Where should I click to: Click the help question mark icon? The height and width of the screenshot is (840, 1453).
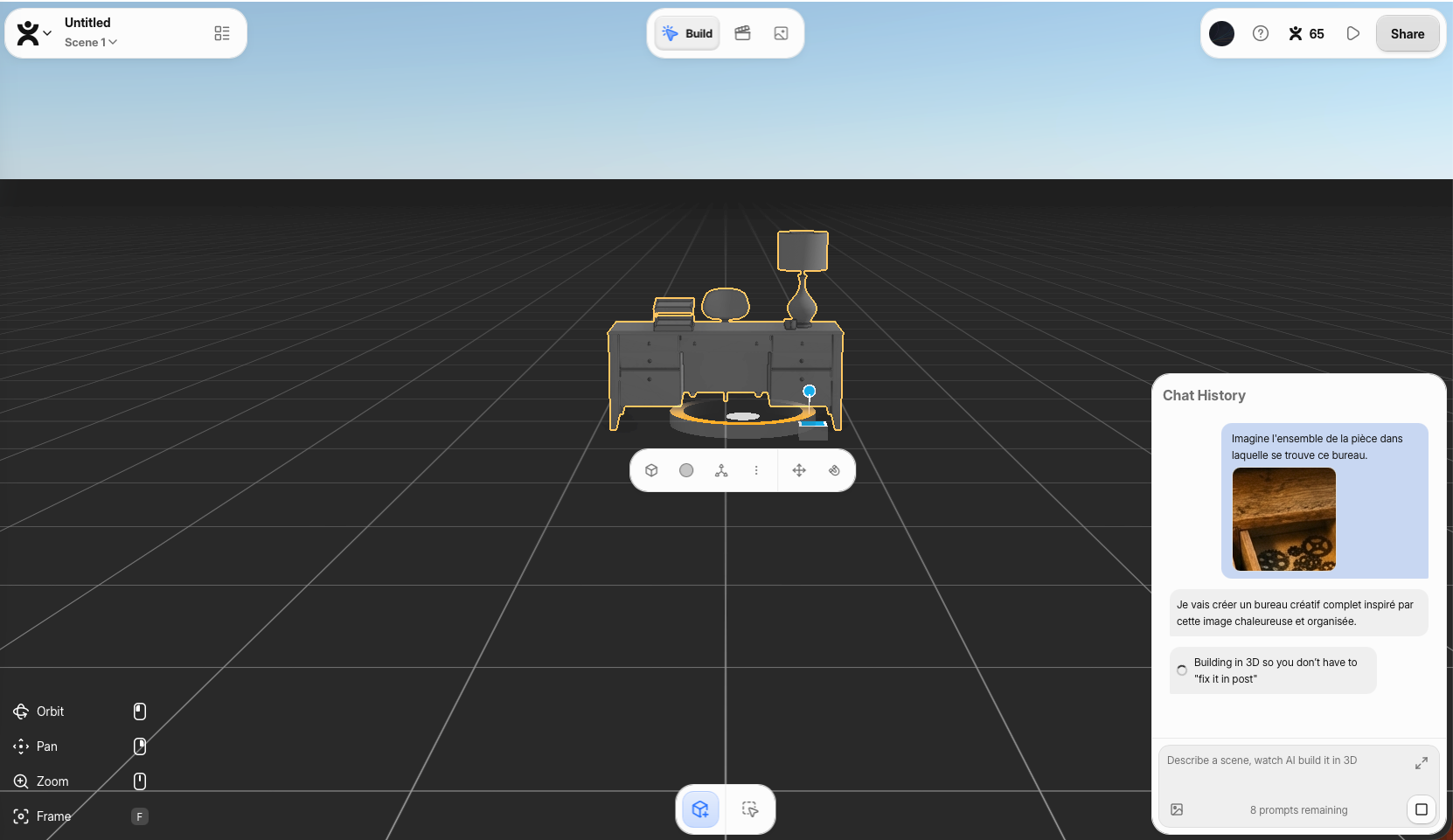[x=1260, y=33]
